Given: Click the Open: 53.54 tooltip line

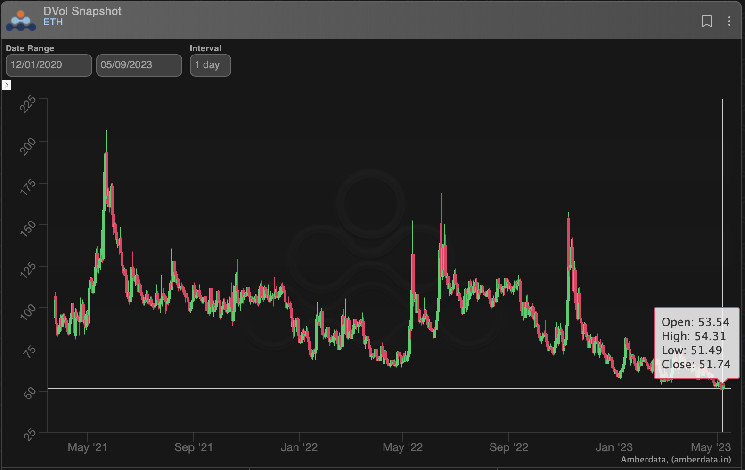Looking at the screenshot, I should [695, 322].
